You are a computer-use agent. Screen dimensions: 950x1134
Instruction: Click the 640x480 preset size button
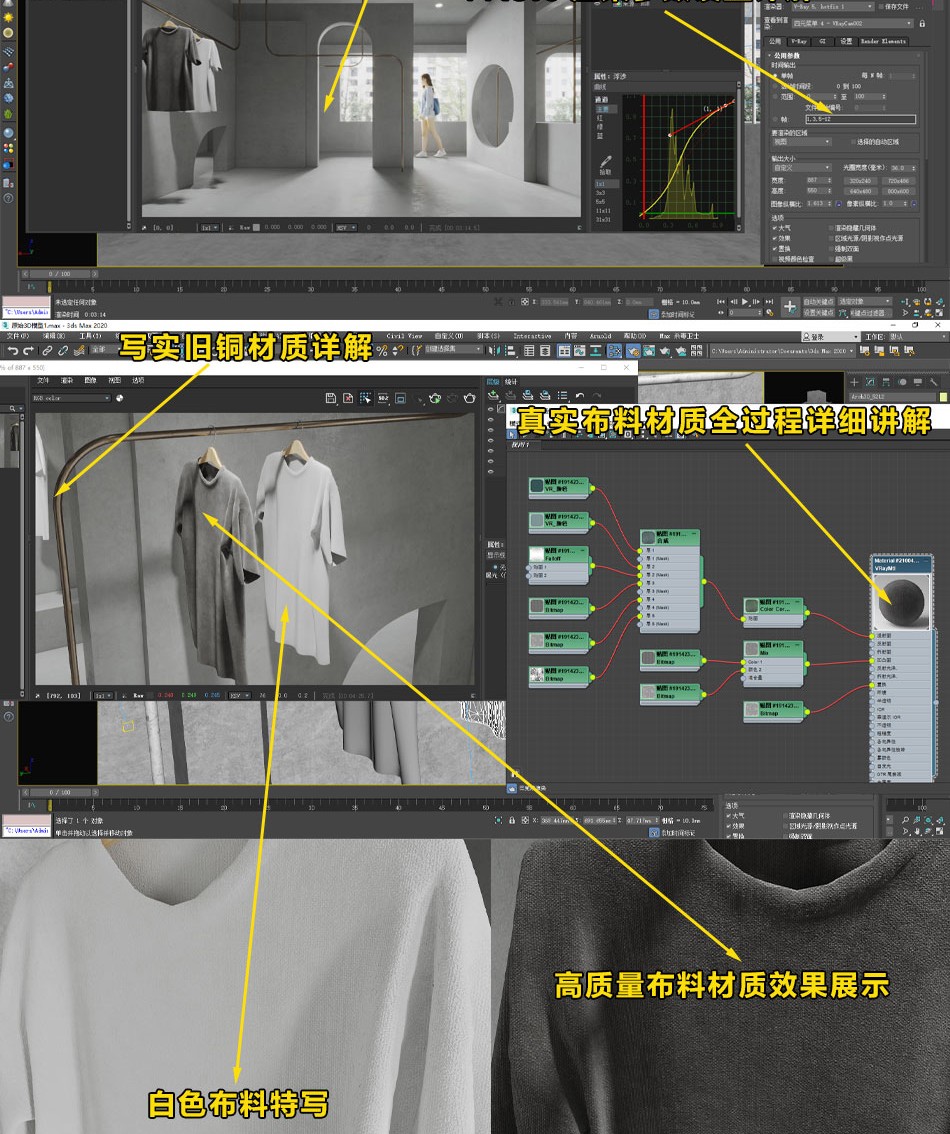(860, 192)
